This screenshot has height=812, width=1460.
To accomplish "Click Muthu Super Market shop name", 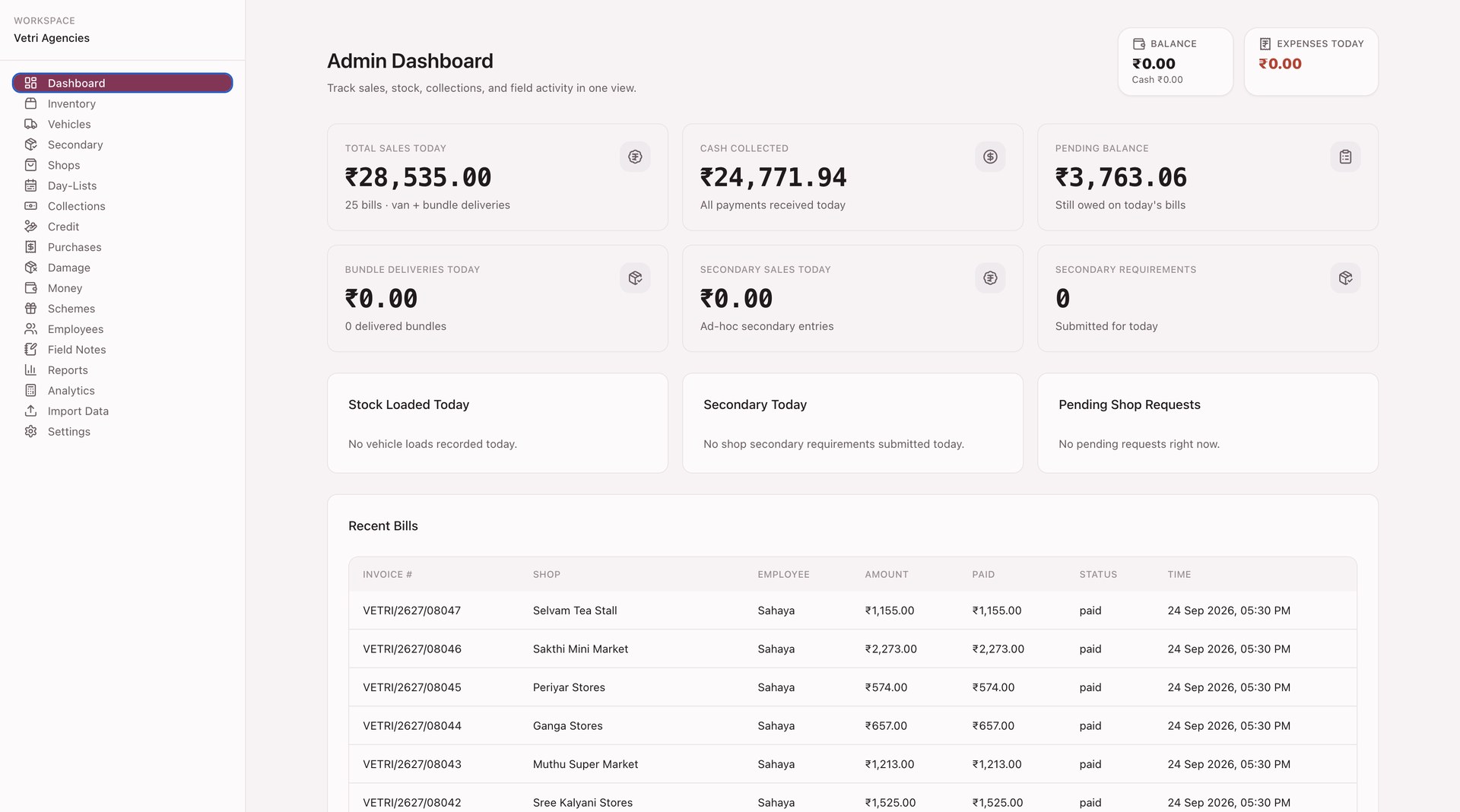I will click(x=586, y=764).
